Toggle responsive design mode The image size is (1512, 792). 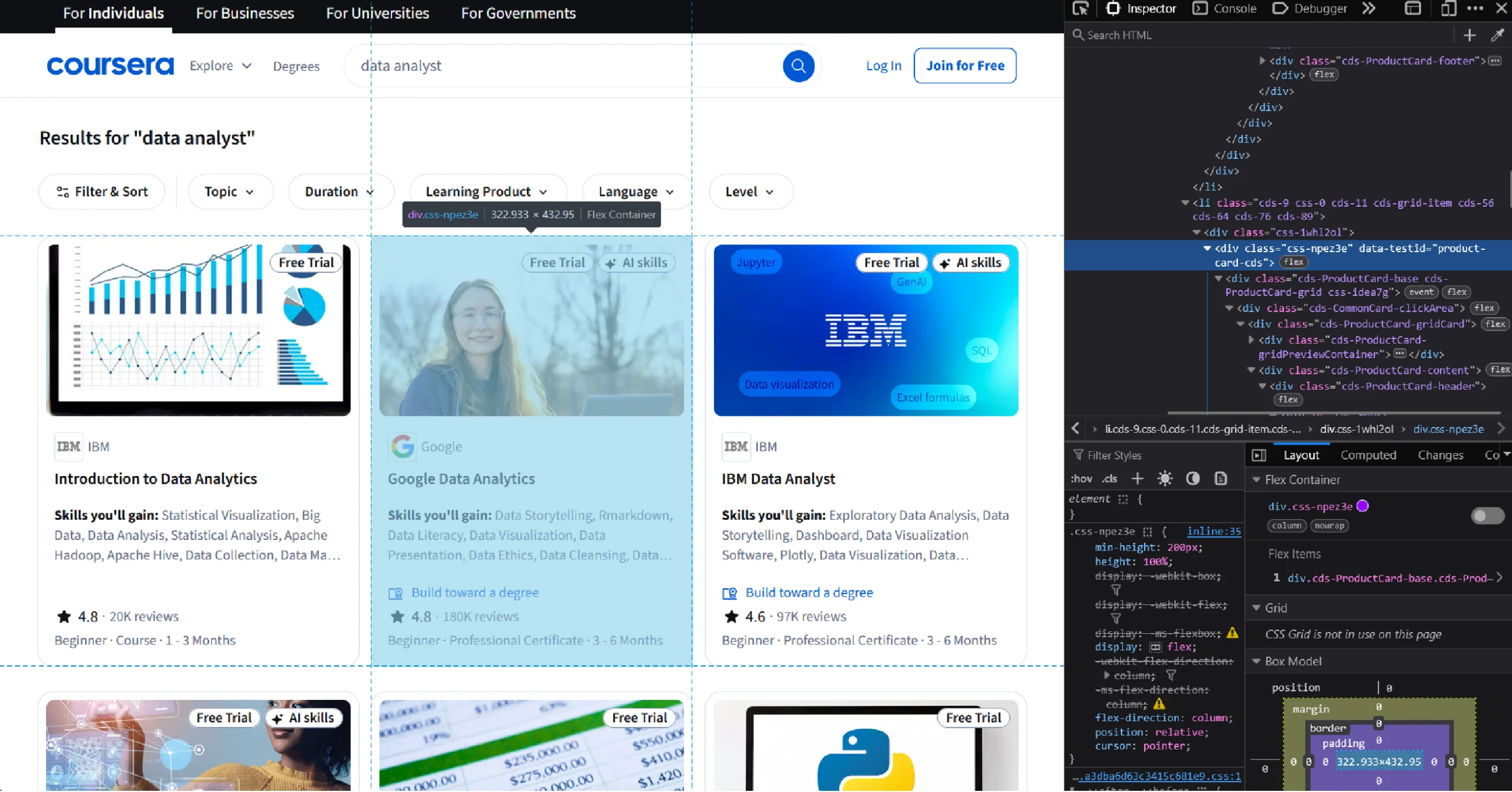(1447, 9)
